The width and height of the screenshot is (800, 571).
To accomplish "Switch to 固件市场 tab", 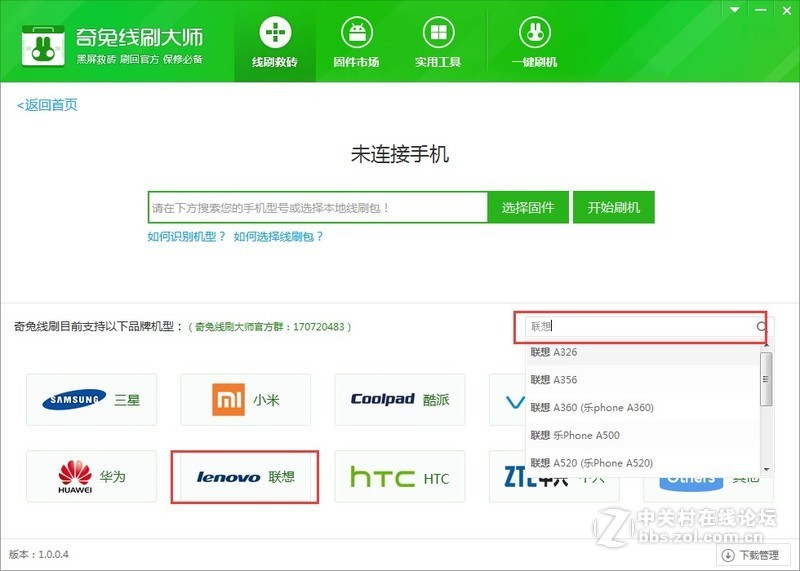I will pos(356,42).
